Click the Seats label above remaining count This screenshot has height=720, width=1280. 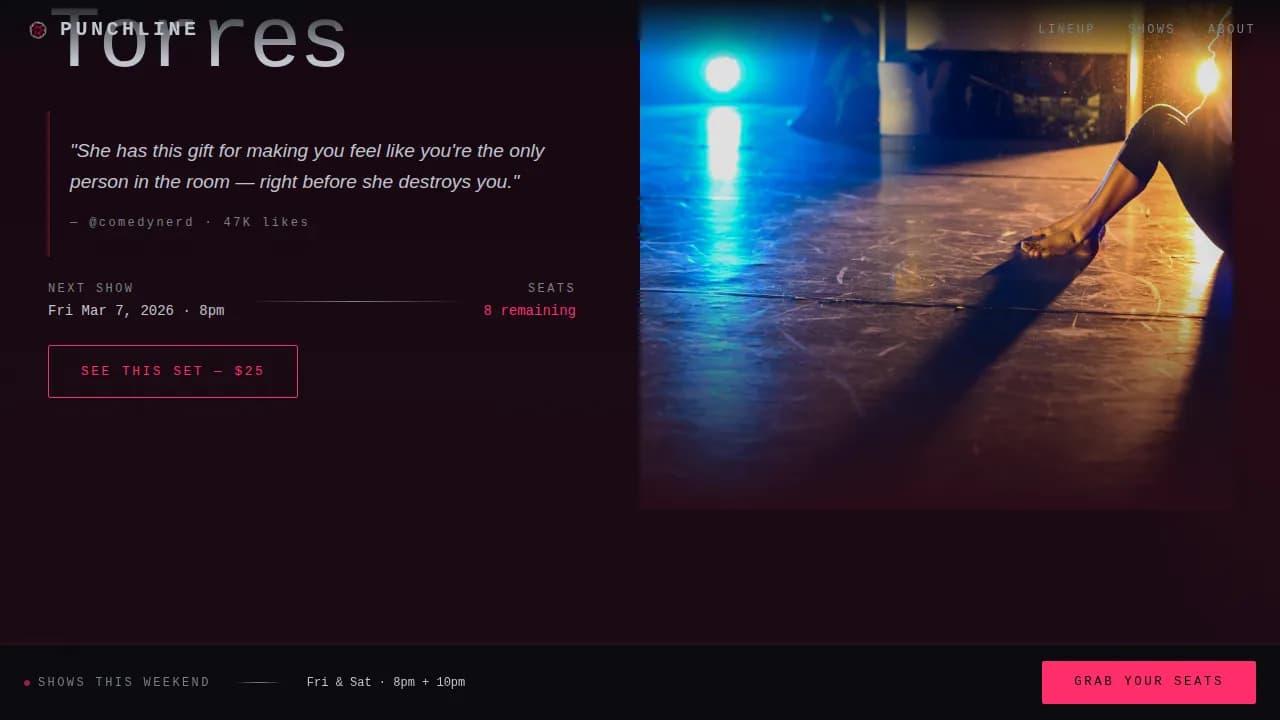(552, 288)
